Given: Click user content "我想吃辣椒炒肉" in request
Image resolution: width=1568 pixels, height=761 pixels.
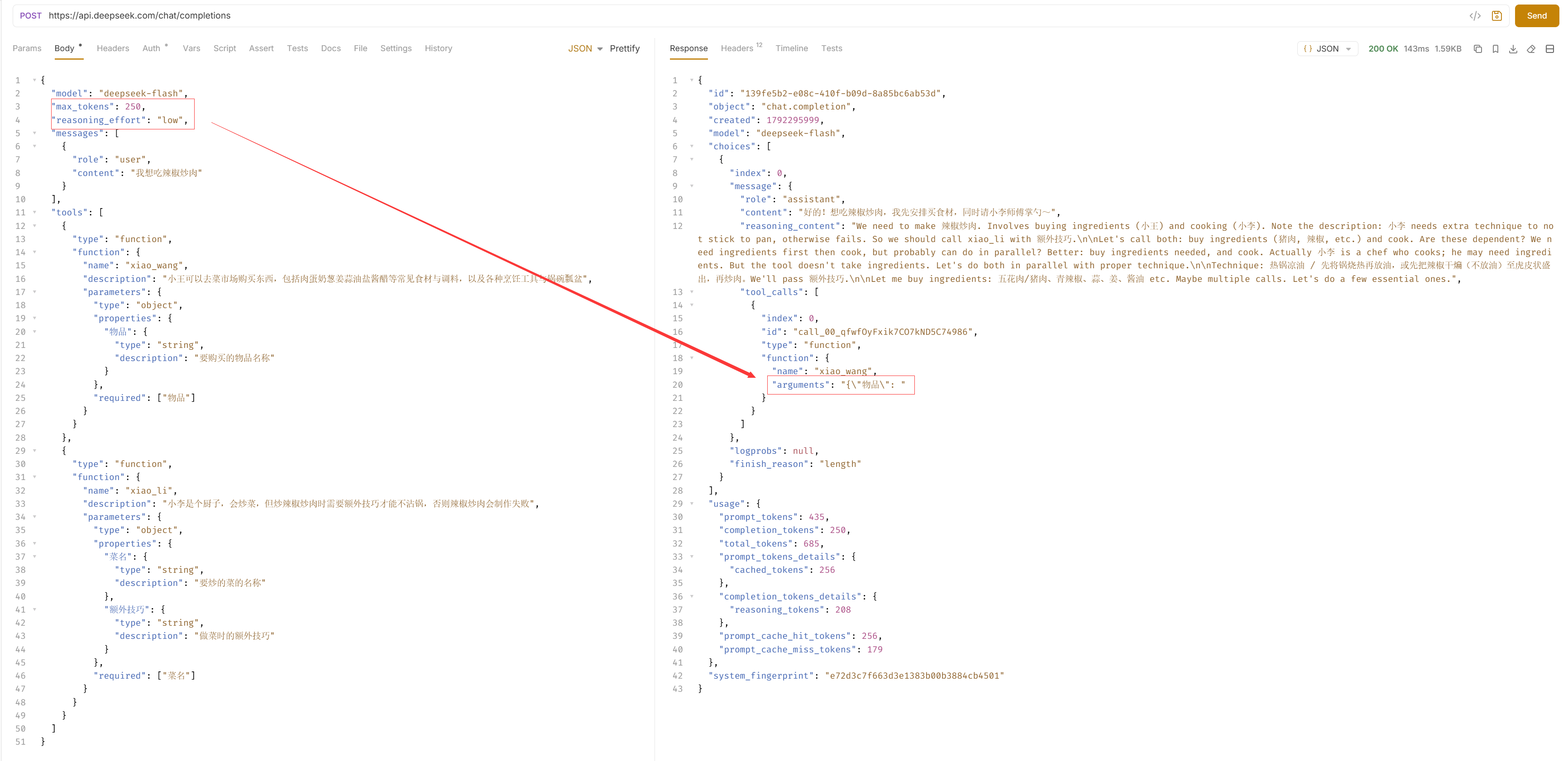Looking at the screenshot, I should tap(166, 173).
